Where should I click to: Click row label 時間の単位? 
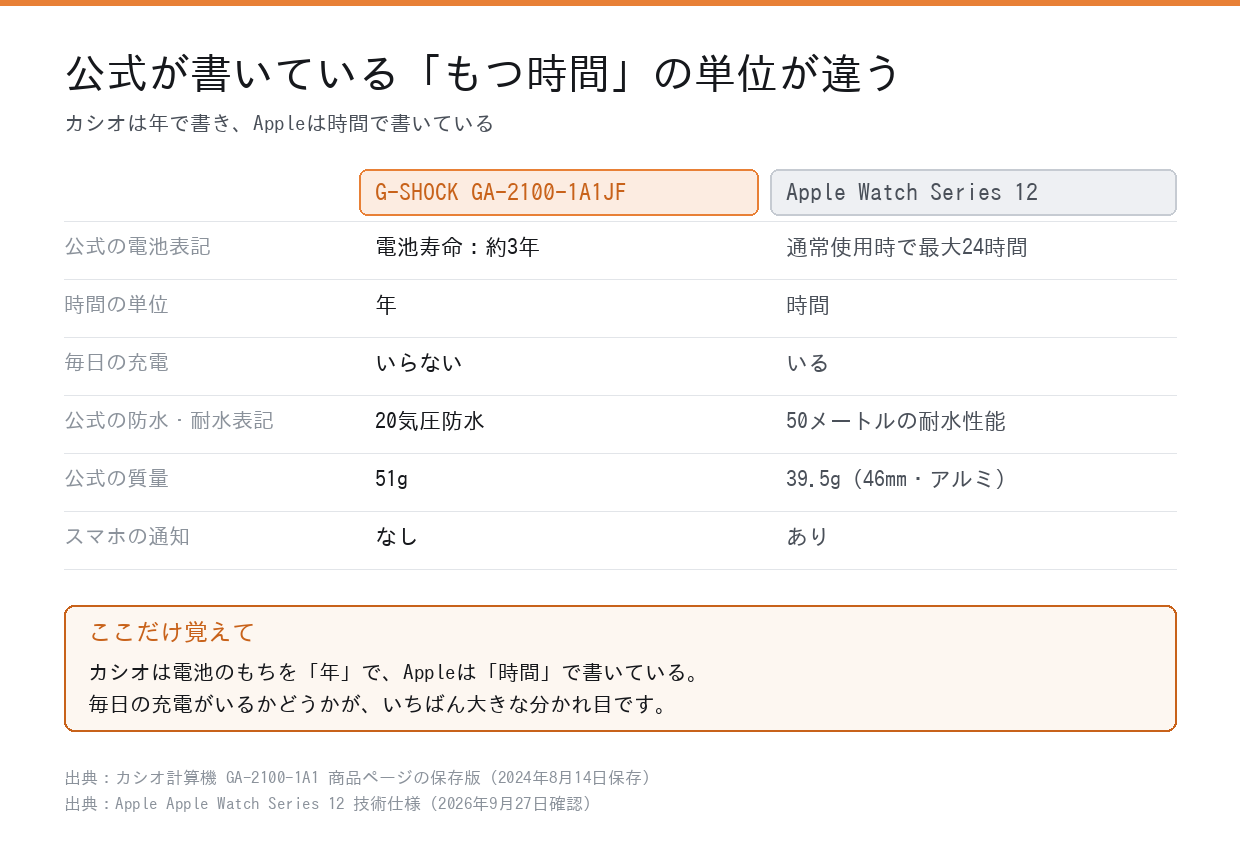point(117,304)
